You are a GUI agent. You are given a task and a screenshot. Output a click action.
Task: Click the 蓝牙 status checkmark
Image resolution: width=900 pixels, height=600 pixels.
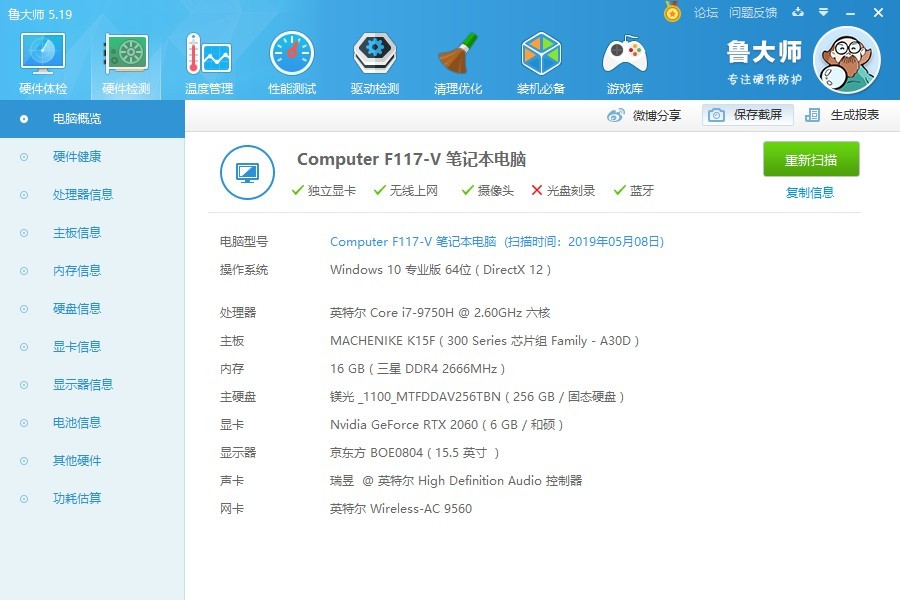(x=620, y=191)
